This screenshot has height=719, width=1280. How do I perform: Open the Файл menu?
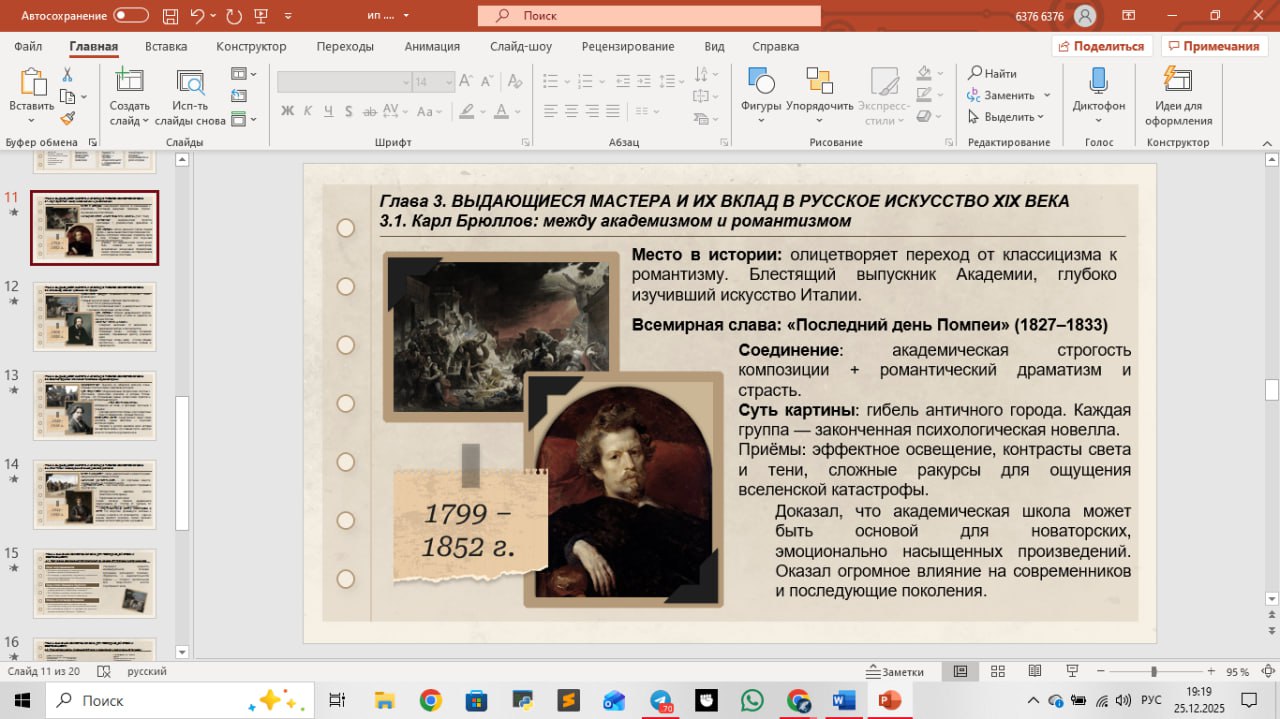(x=28, y=46)
